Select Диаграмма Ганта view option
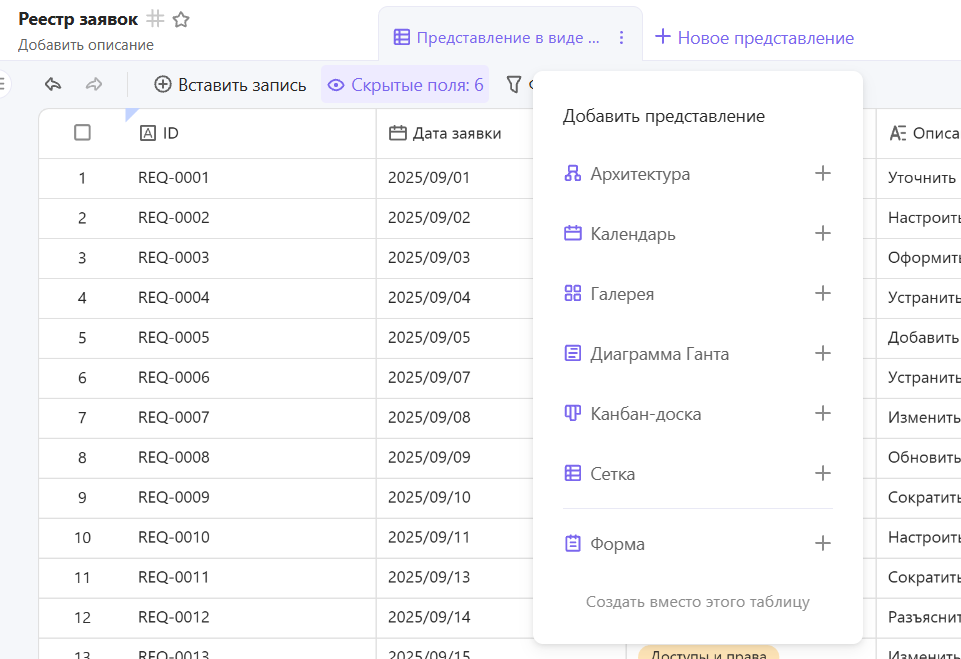Screen dimensions: 961x659 (x=697, y=354)
